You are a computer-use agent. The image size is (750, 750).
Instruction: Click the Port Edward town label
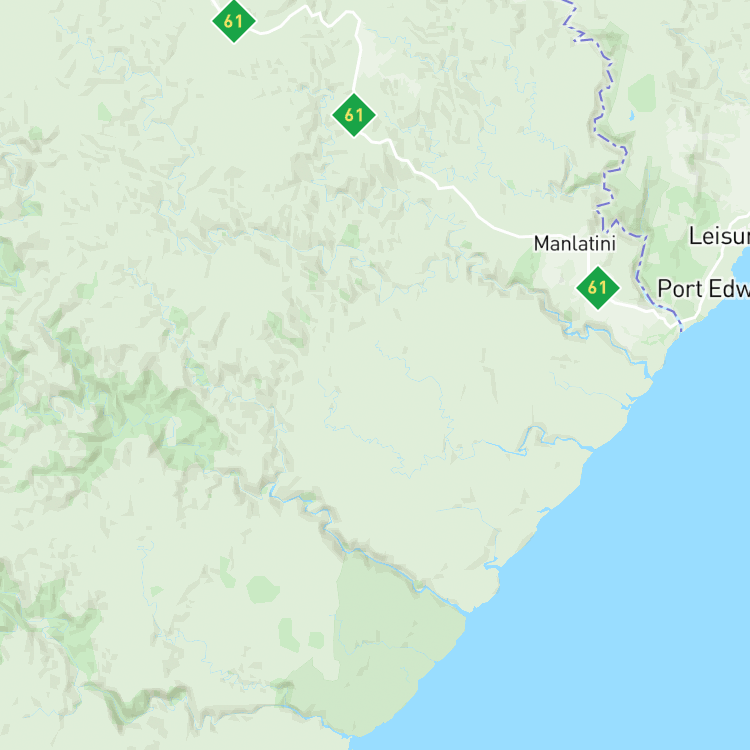[x=703, y=289]
